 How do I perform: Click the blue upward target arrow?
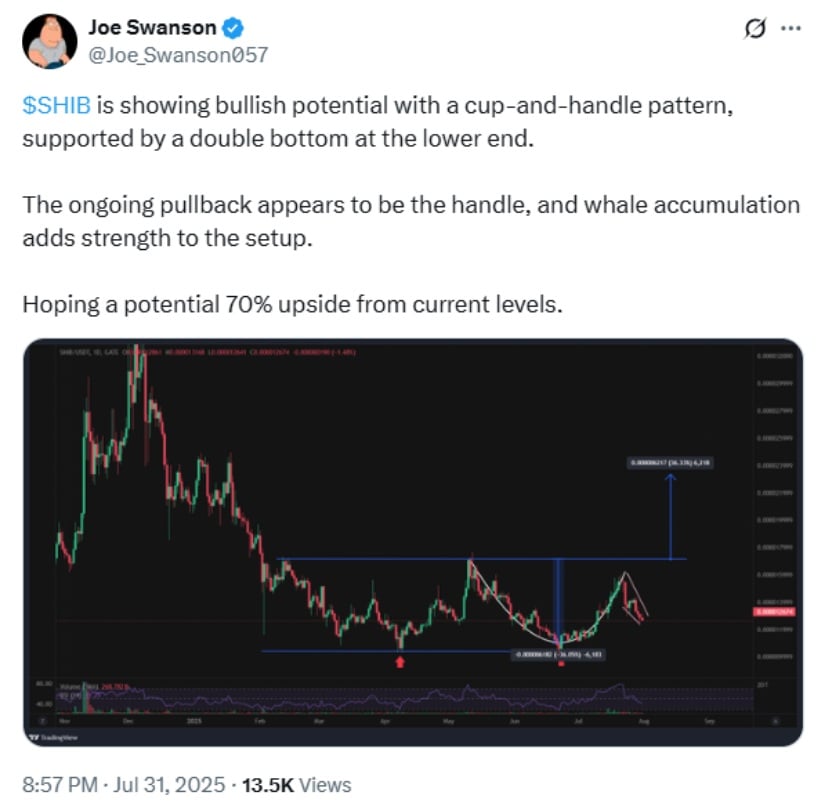pyautogui.click(x=670, y=516)
